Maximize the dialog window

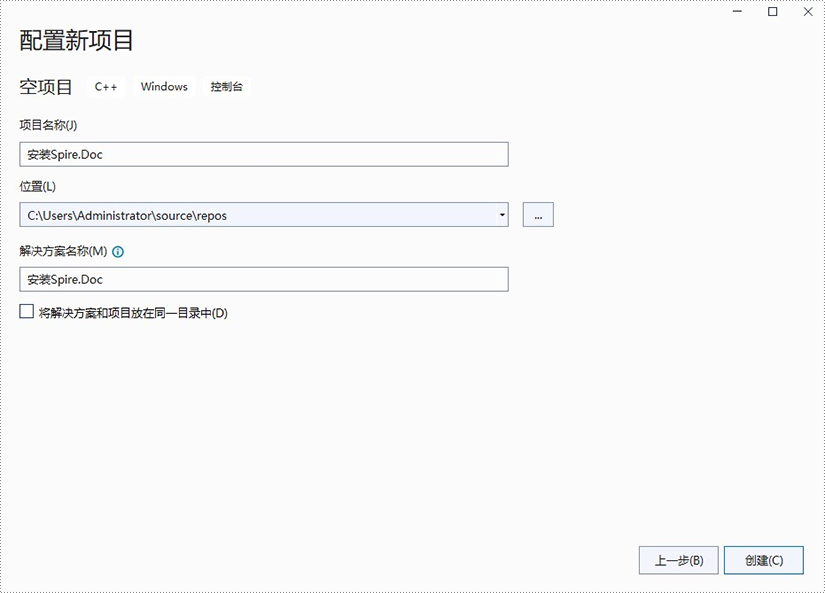click(x=772, y=12)
